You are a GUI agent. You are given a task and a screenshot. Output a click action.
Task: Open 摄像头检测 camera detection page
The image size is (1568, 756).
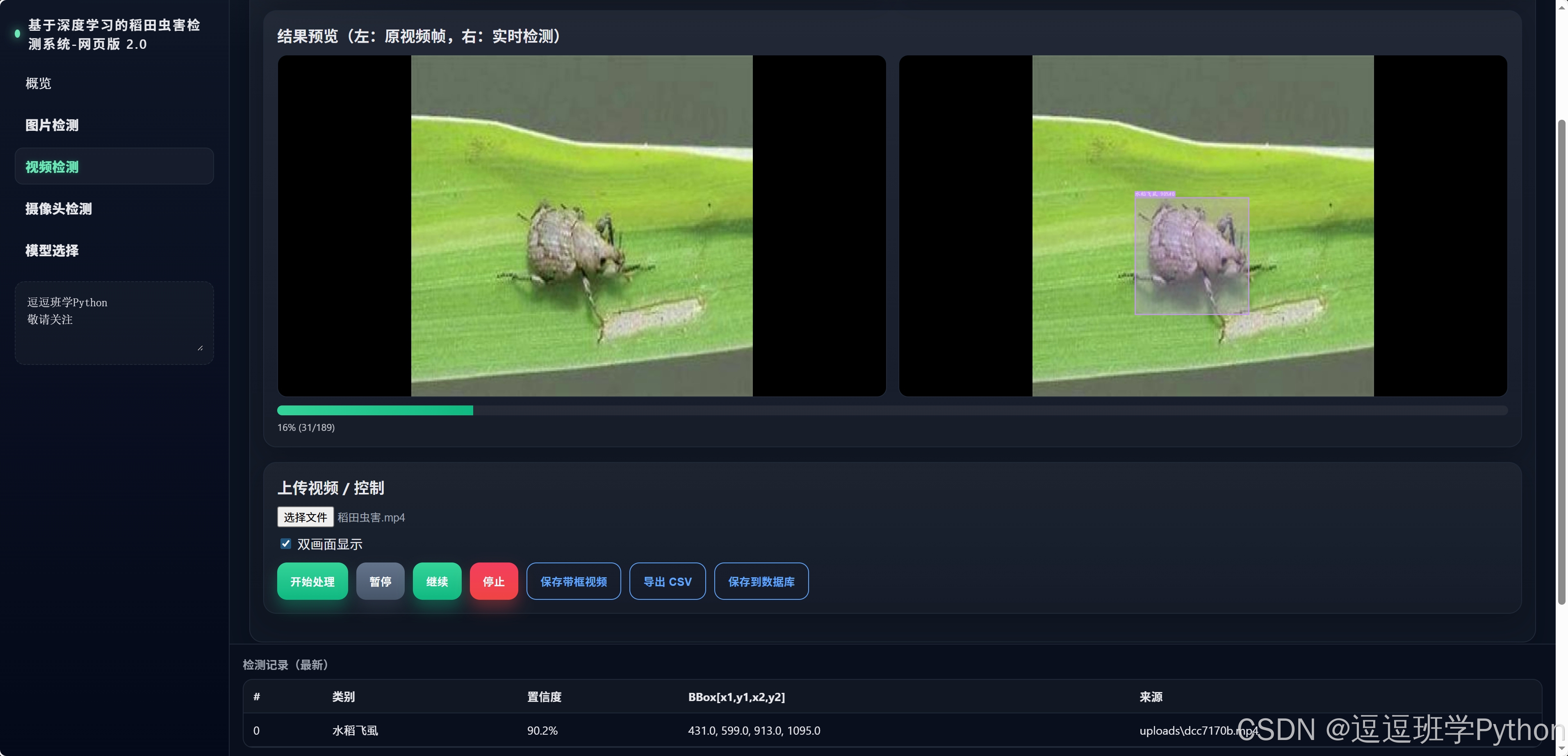[x=59, y=209]
